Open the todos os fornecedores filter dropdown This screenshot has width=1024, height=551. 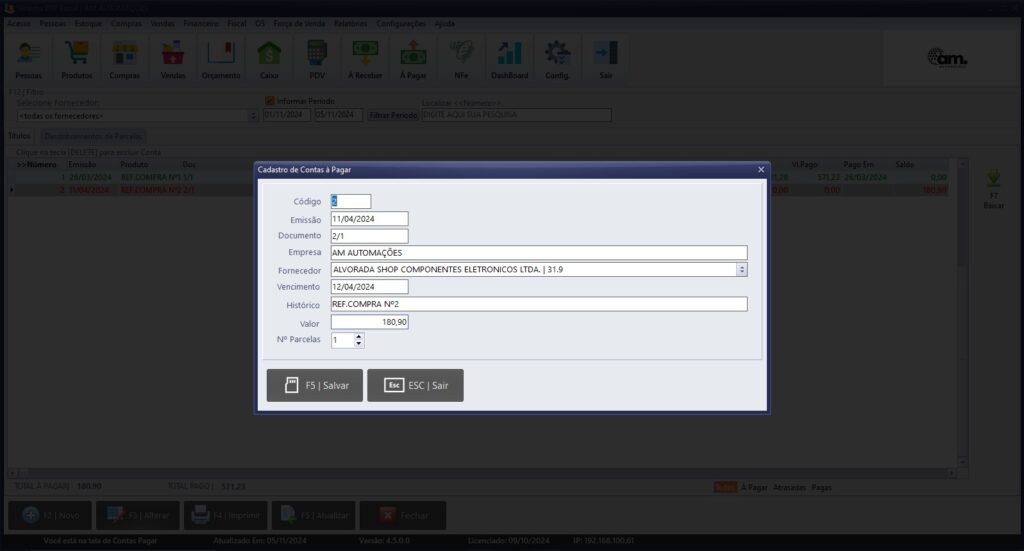(x=253, y=116)
